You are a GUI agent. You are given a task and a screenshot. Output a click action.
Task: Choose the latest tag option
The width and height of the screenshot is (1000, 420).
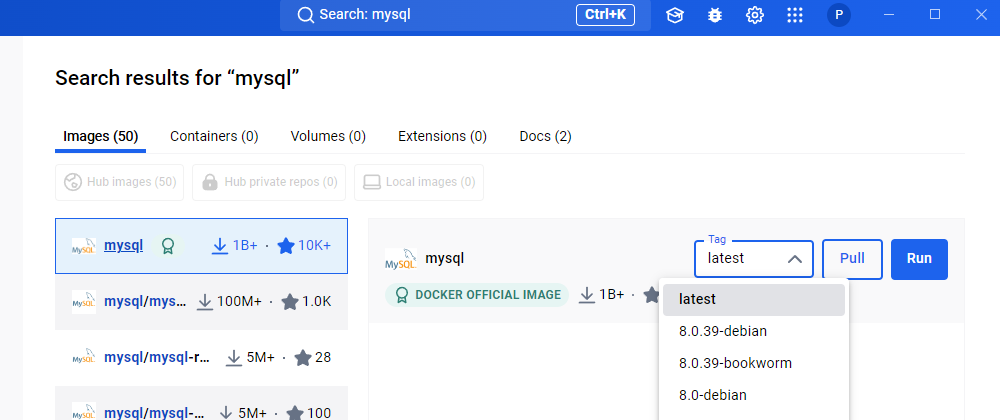coord(754,300)
